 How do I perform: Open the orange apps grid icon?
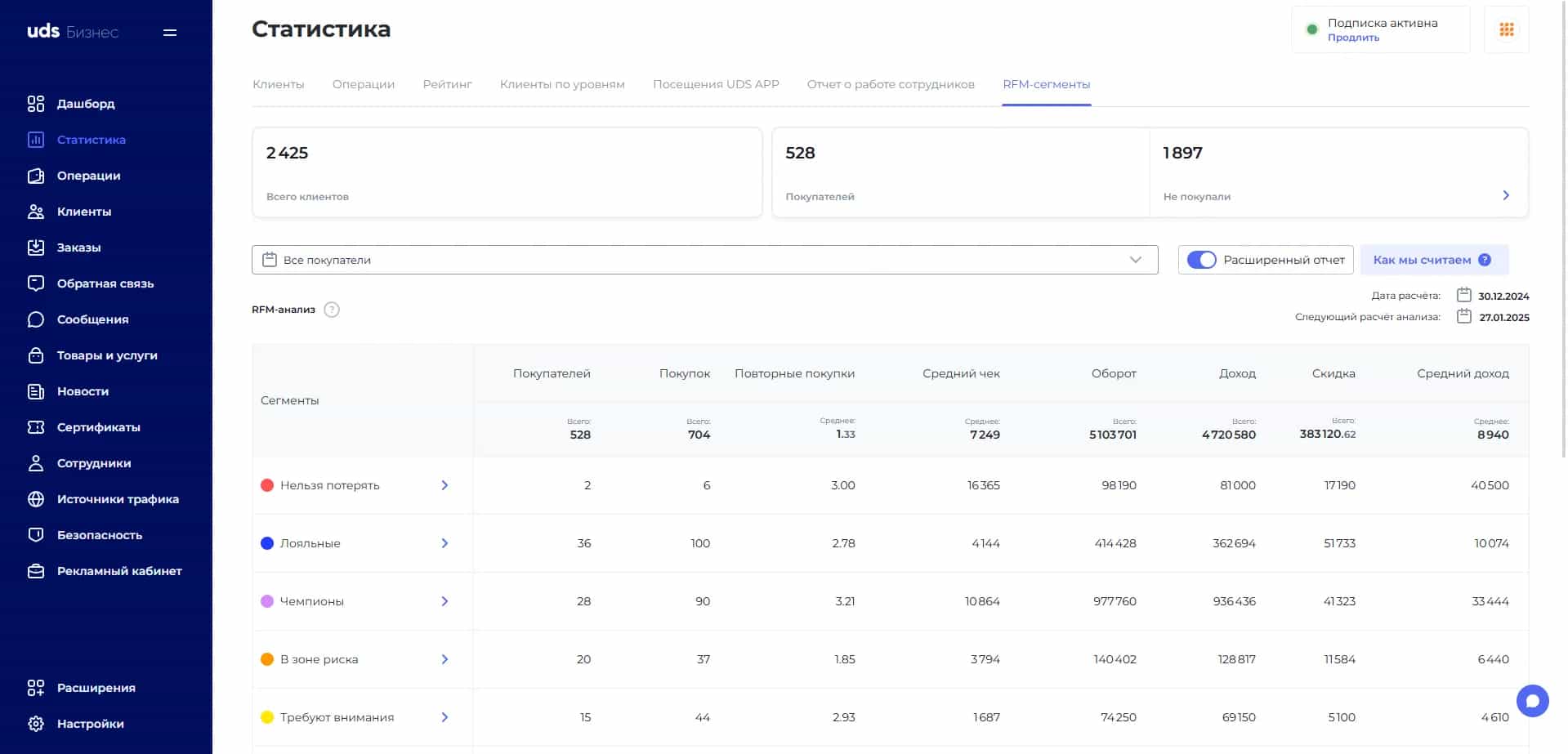(1507, 29)
